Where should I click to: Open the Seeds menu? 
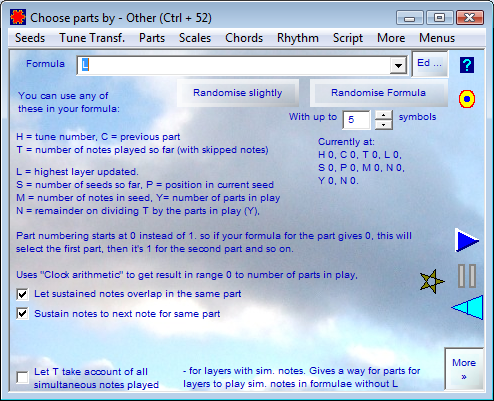[30, 38]
